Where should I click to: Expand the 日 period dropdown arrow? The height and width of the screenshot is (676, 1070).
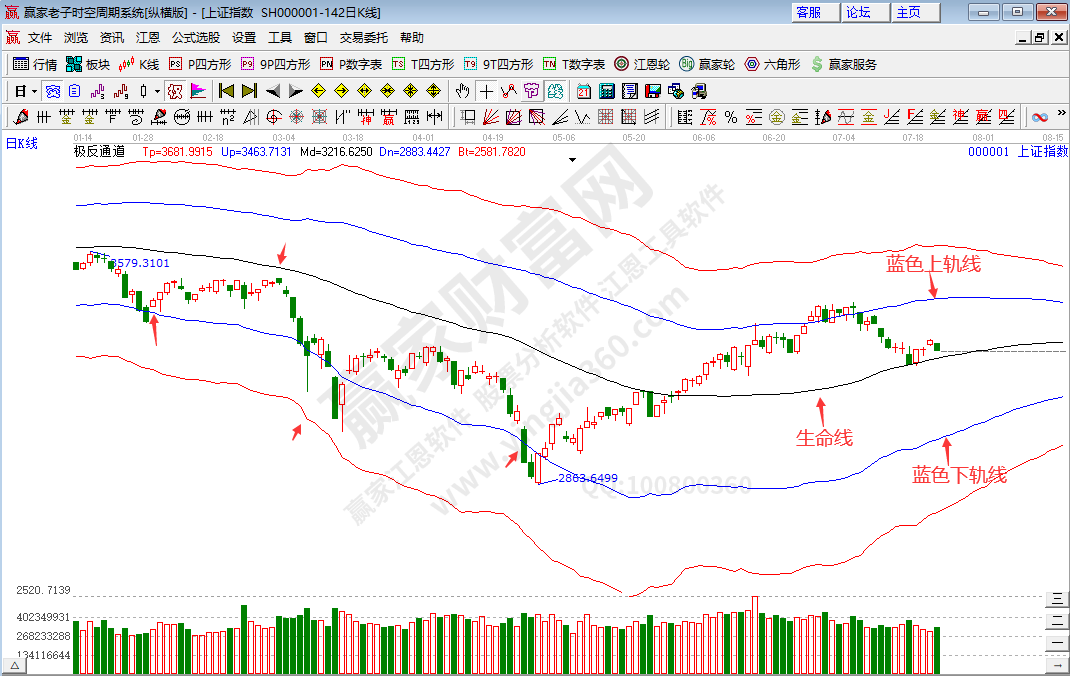[x=33, y=91]
